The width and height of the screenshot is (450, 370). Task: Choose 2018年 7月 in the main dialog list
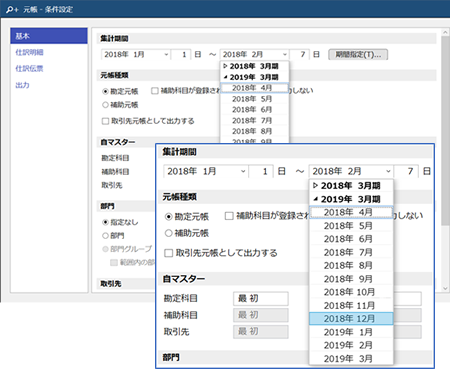pos(254,120)
